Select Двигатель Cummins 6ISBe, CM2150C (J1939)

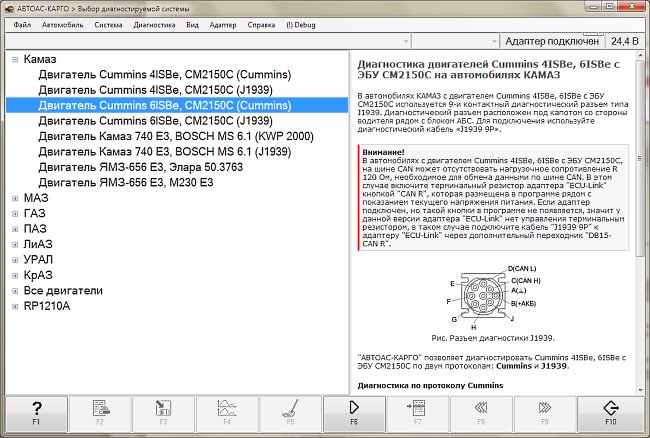pyautogui.click(x=155, y=121)
